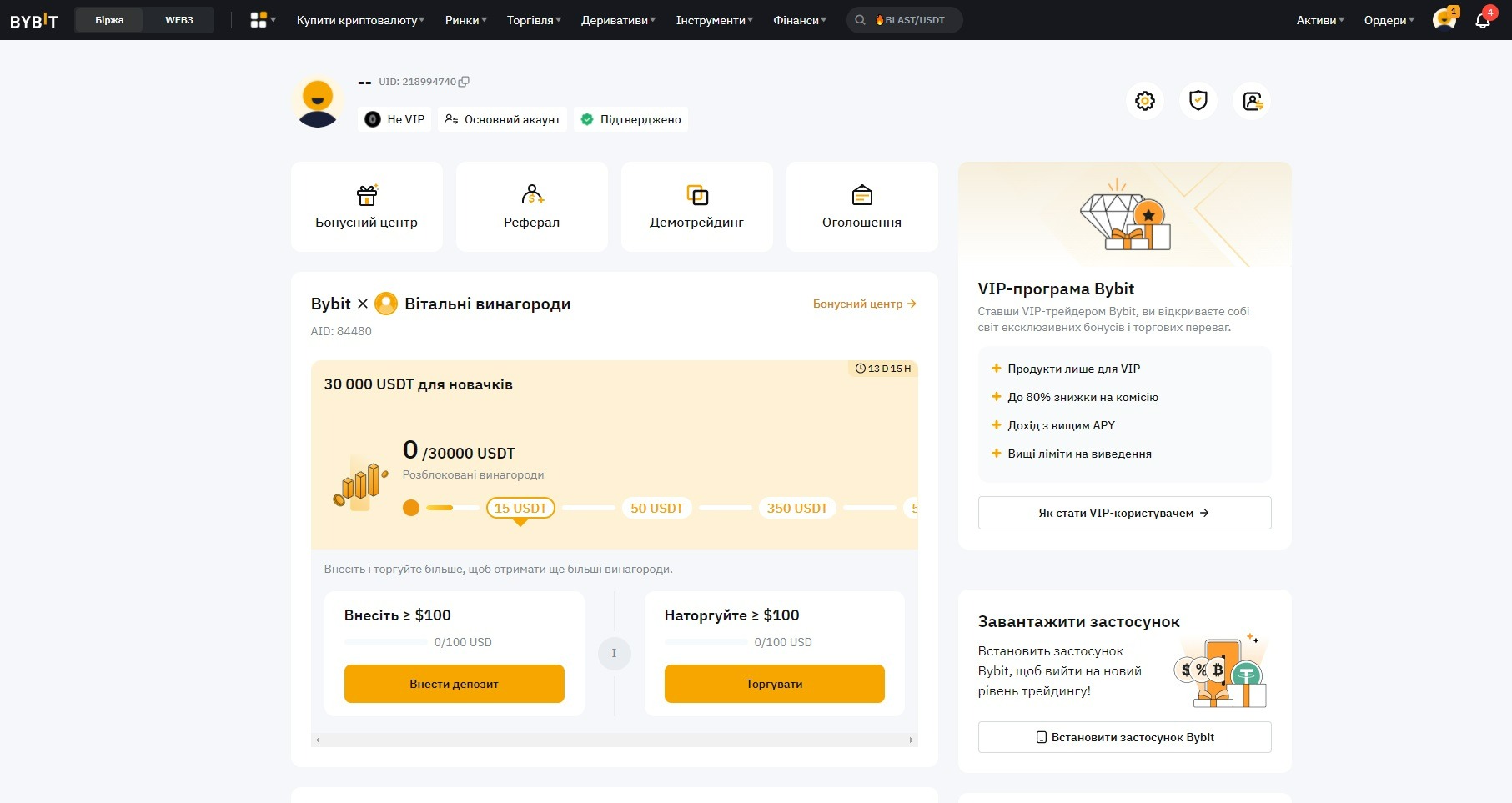This screenshot has width=1512, height=803.
Task: Open the notifications bell
Action: pyautogui.click(x=1483, y=20)
